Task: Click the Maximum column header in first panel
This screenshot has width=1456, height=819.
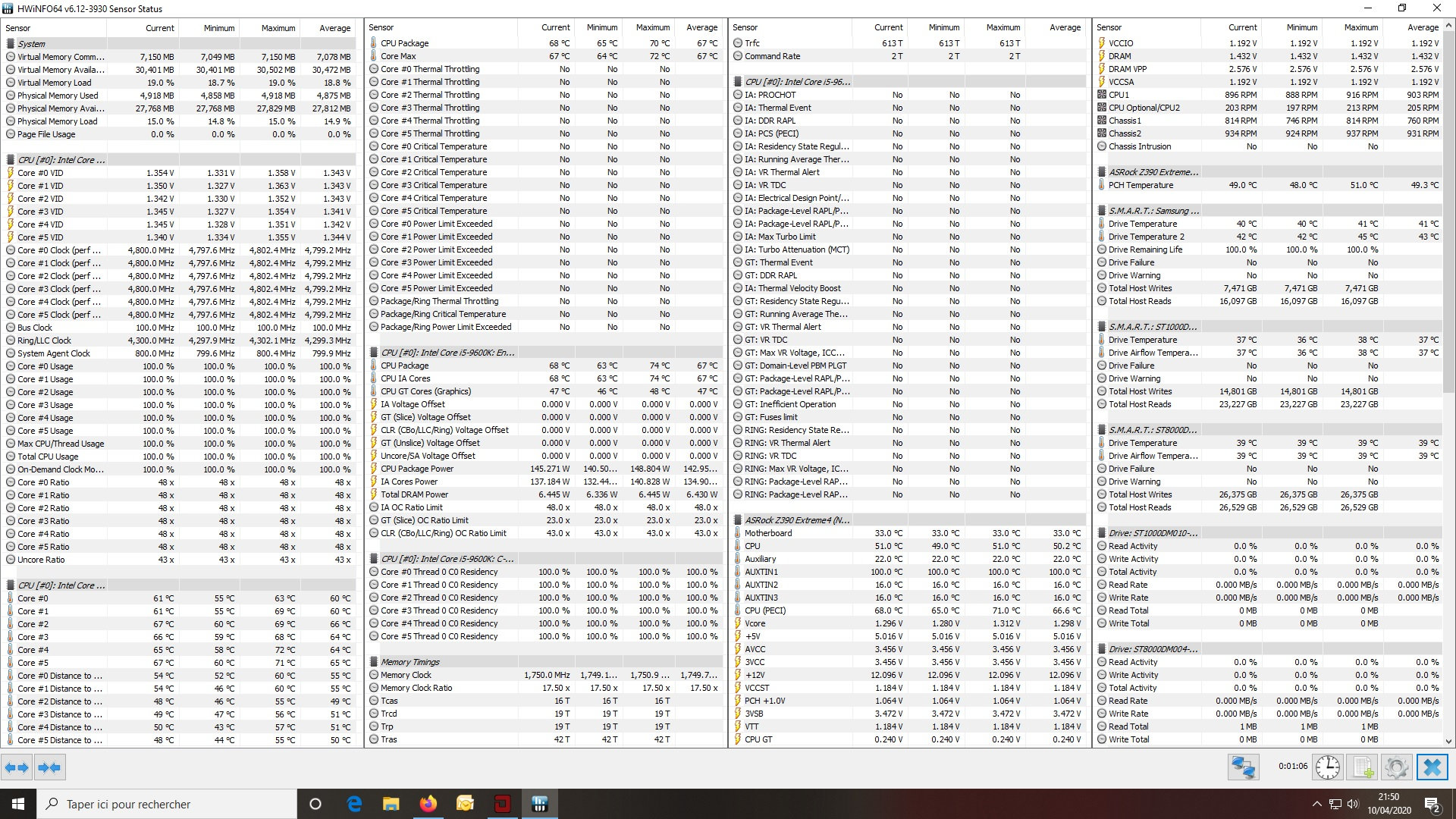Action: click(278, 28)
